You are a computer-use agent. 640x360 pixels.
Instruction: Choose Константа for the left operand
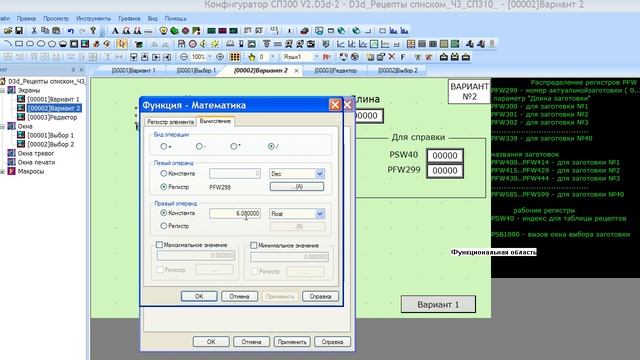(164, 173)
